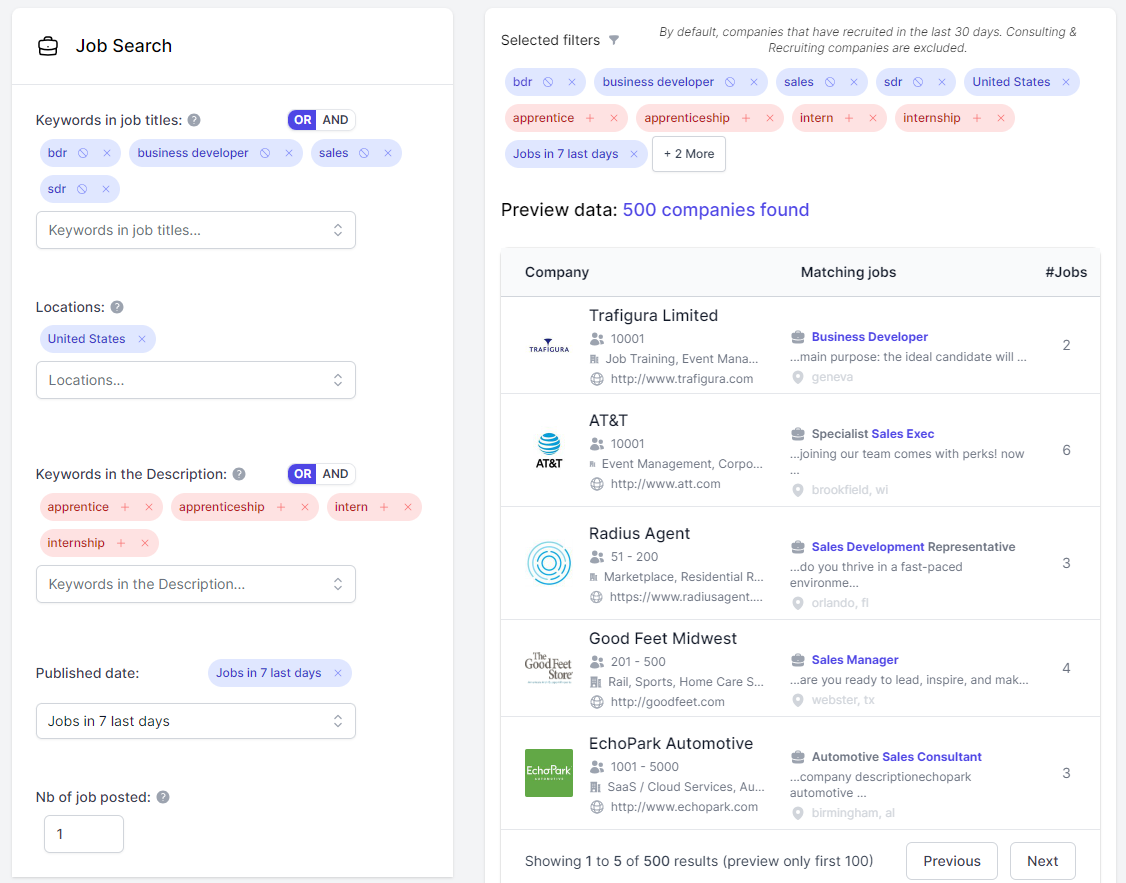Remove Jobs in 7 last days tag in Published date
Viewport: 1126px width, 883px height.
pyautogui.click(x=338, y=673)
